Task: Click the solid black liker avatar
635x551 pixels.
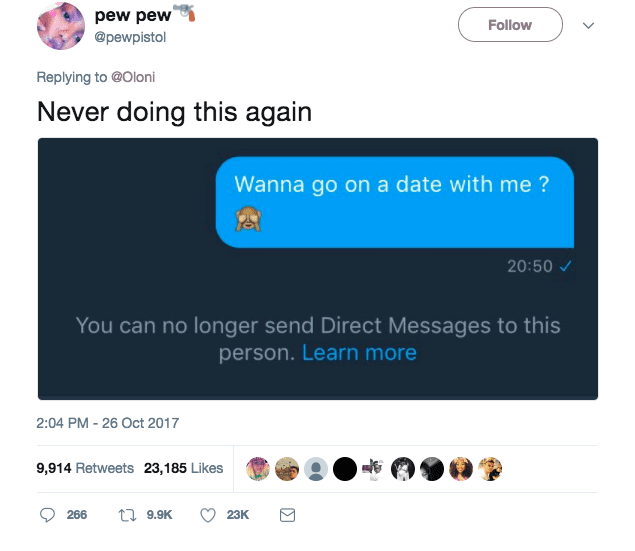Action: 345,469
